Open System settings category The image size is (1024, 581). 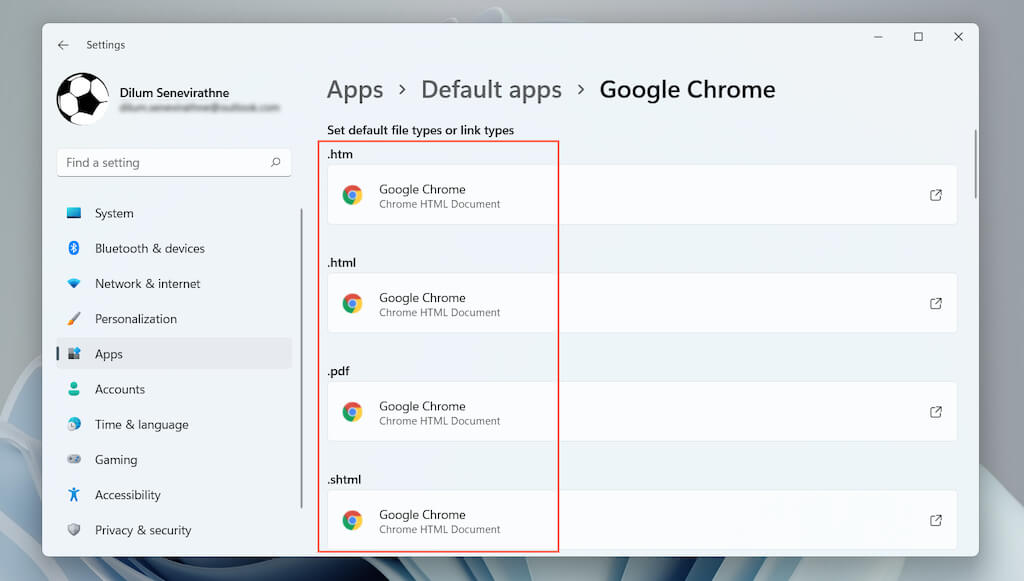click(114, 213)
